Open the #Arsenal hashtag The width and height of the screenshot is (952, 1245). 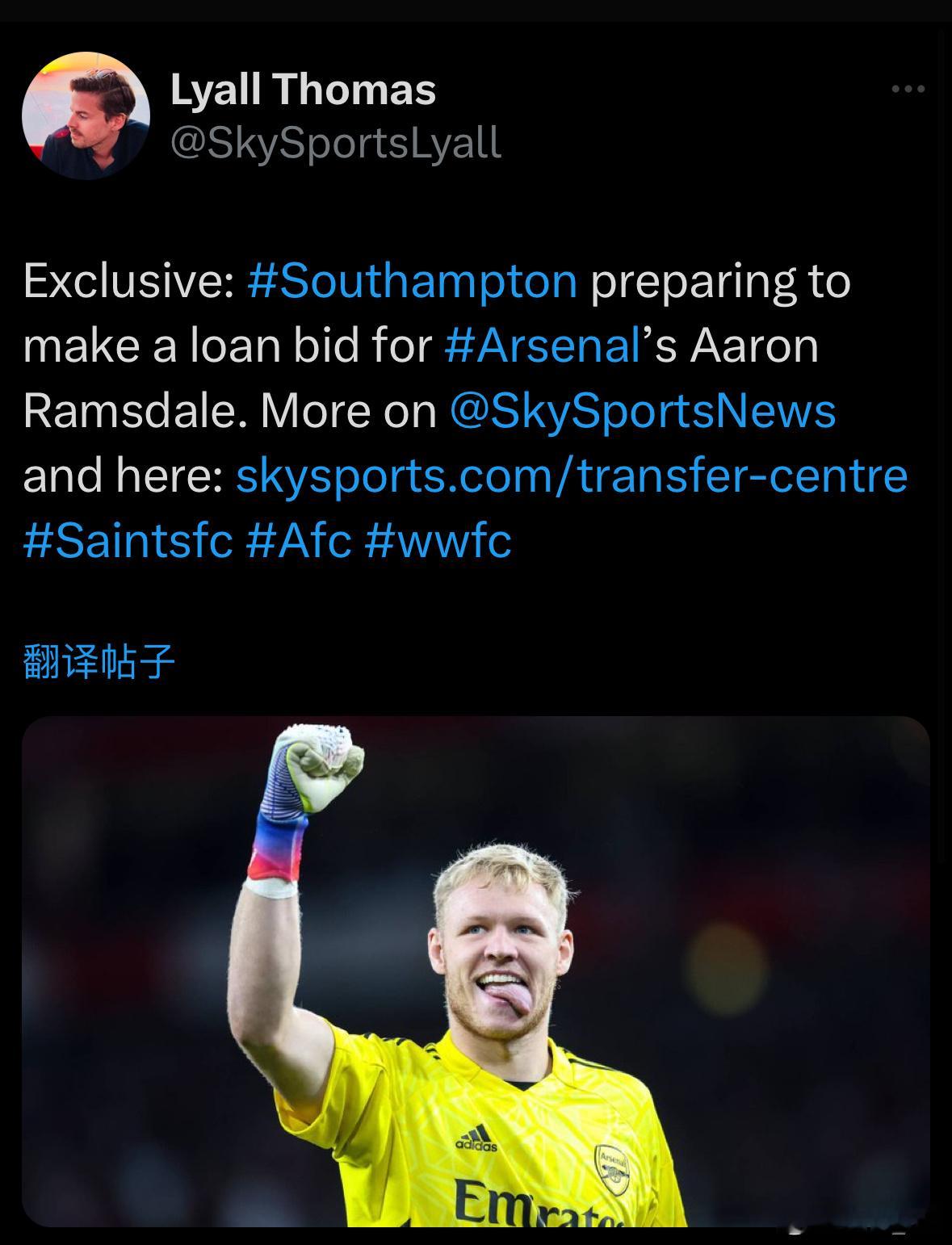(543, 346)
